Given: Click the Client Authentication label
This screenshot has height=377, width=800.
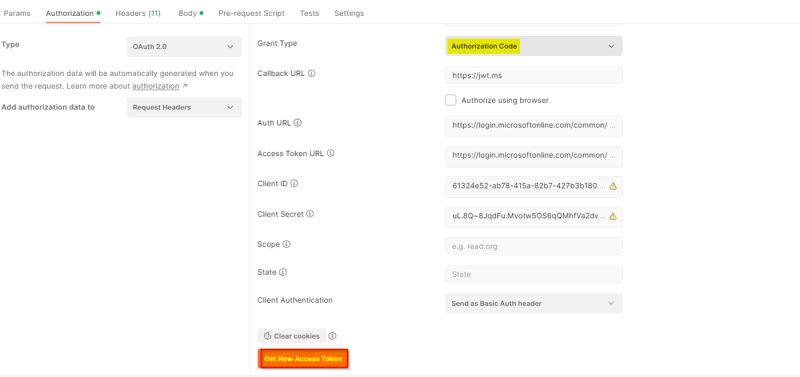Looking at the screenshot, I should click(295, 300).
